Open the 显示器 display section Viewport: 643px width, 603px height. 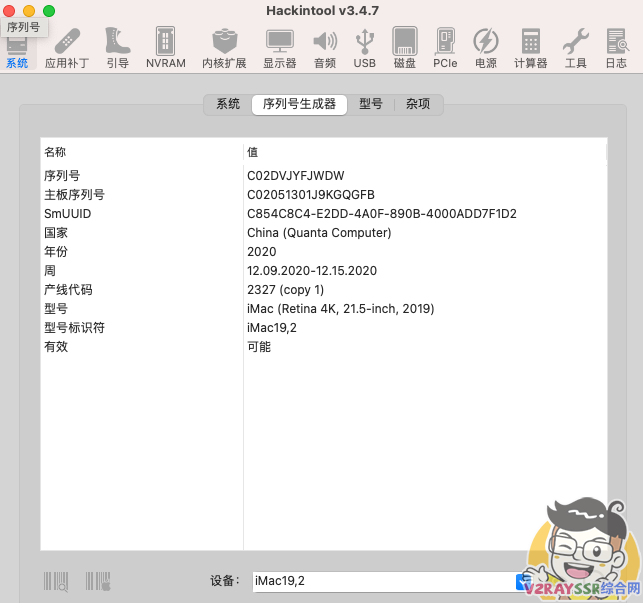pyautogui.click(x=279, y=47)
